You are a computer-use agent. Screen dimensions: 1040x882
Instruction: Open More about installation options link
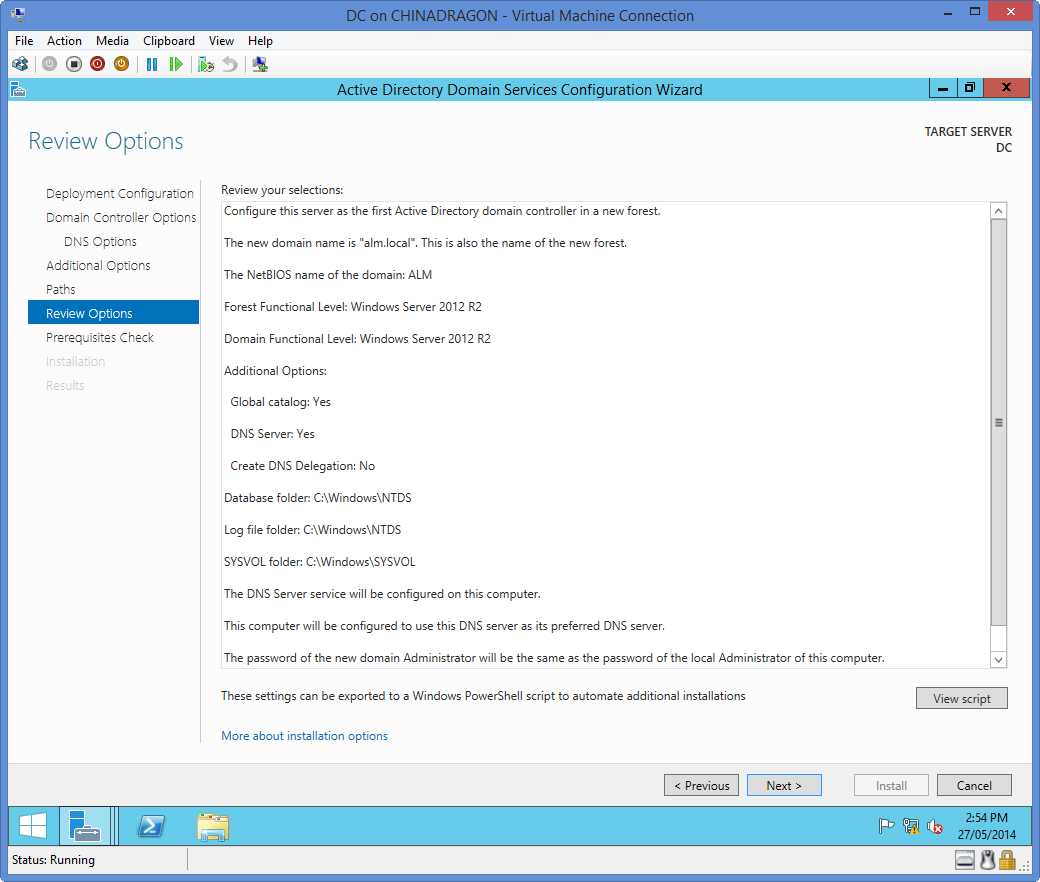pyautogui.click(x=304, y=736)
